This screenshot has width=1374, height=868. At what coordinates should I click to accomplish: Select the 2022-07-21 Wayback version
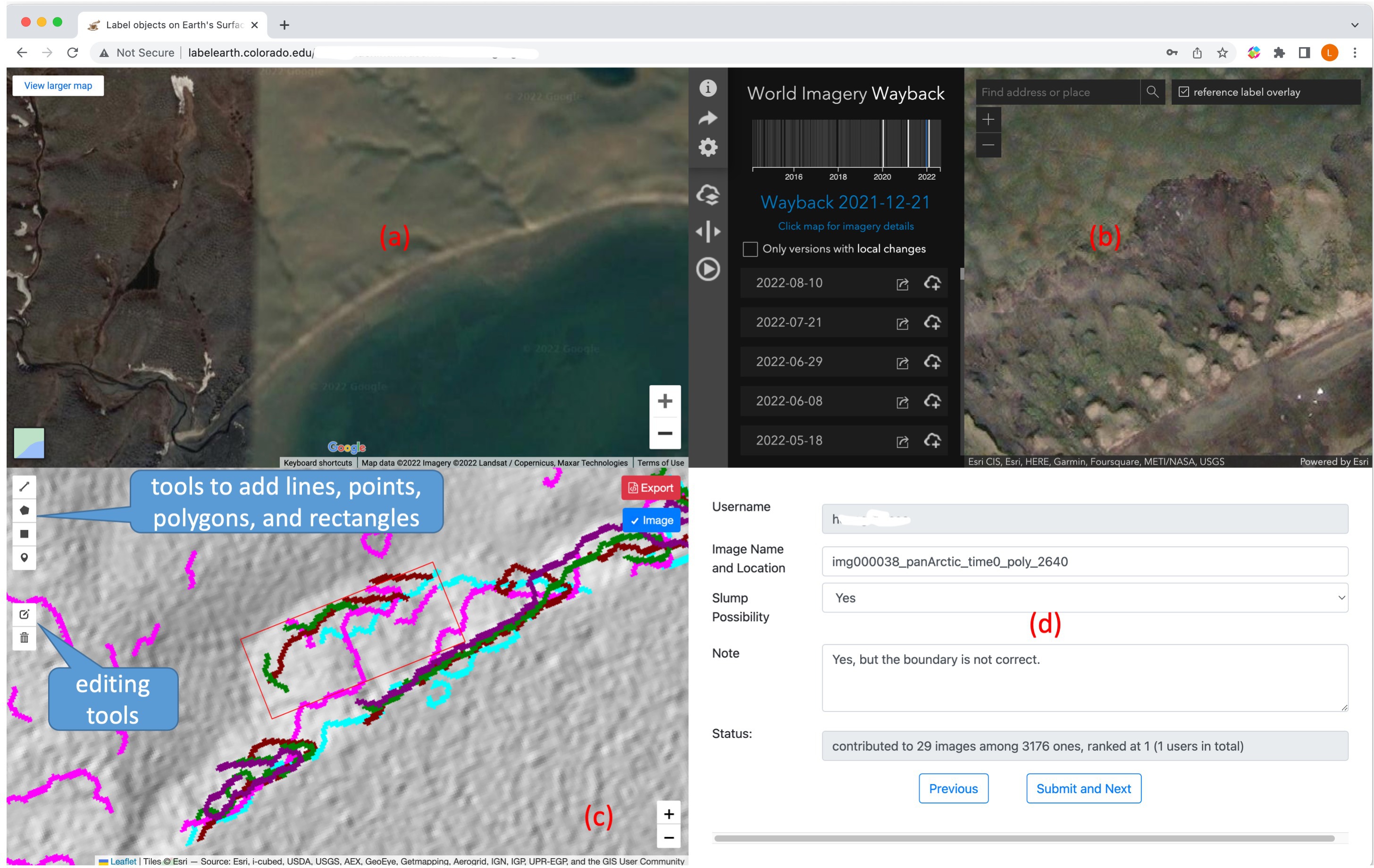tap(789, 322)
